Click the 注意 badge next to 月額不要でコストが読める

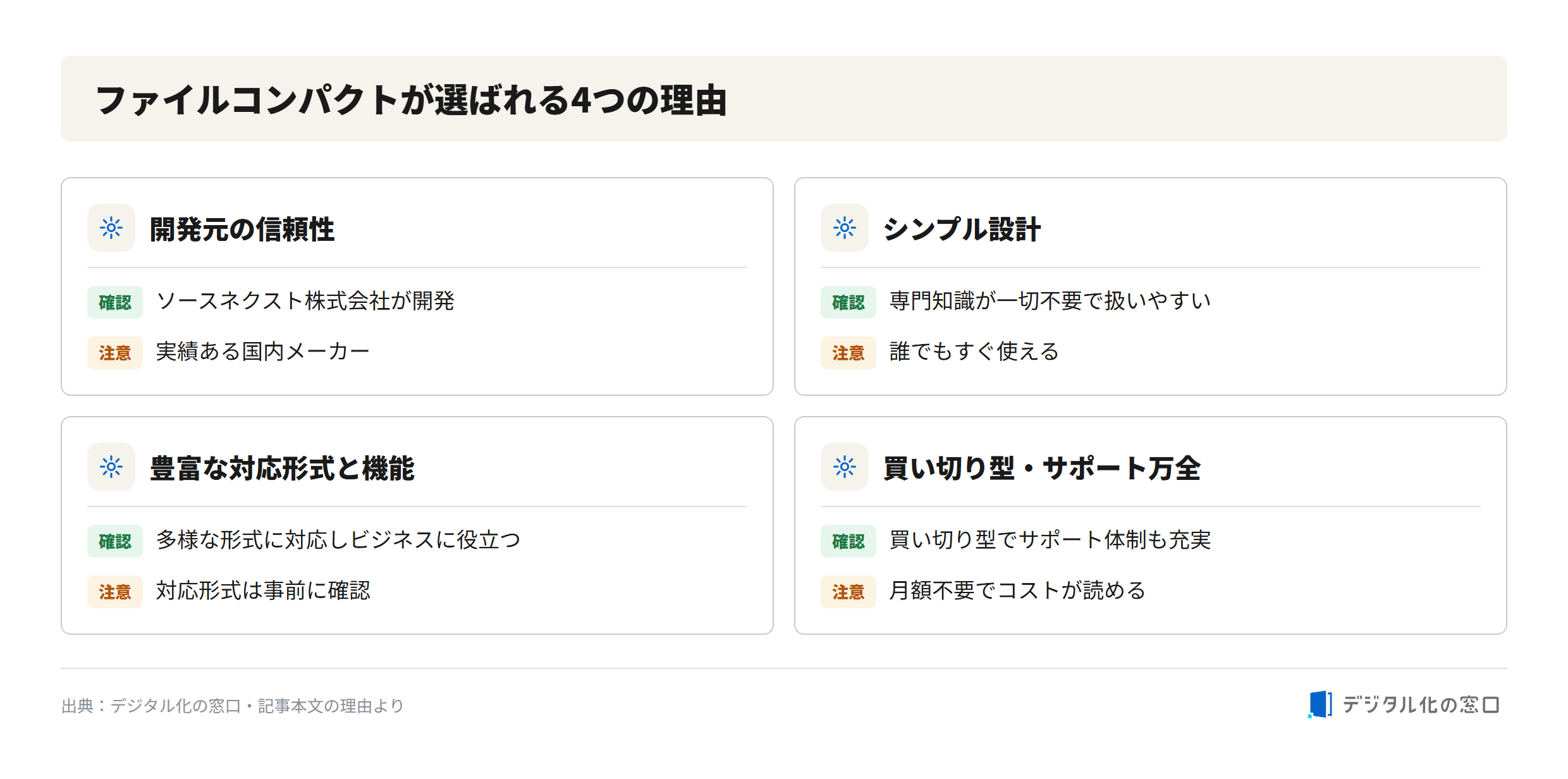848,592
